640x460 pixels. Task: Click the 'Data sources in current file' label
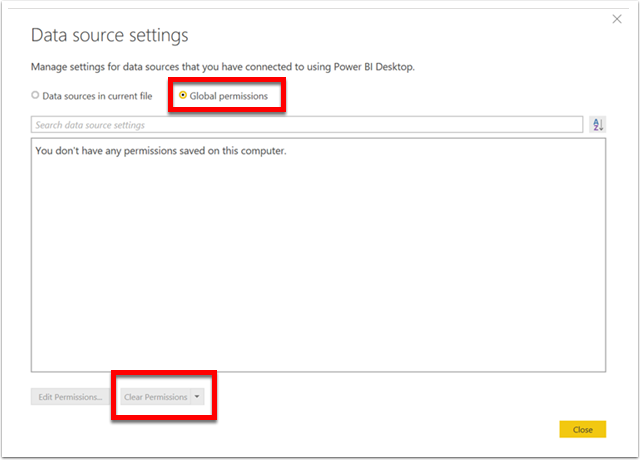click(97, 96)
